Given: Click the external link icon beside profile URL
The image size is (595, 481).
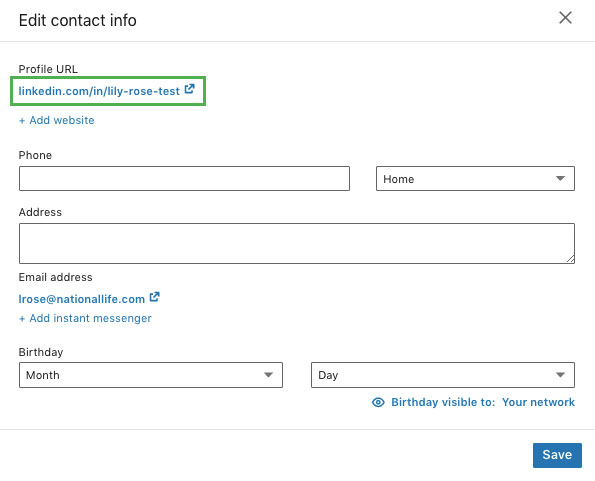Looking at the screenshot, I should pyautogui.click(x=189, y=89).
